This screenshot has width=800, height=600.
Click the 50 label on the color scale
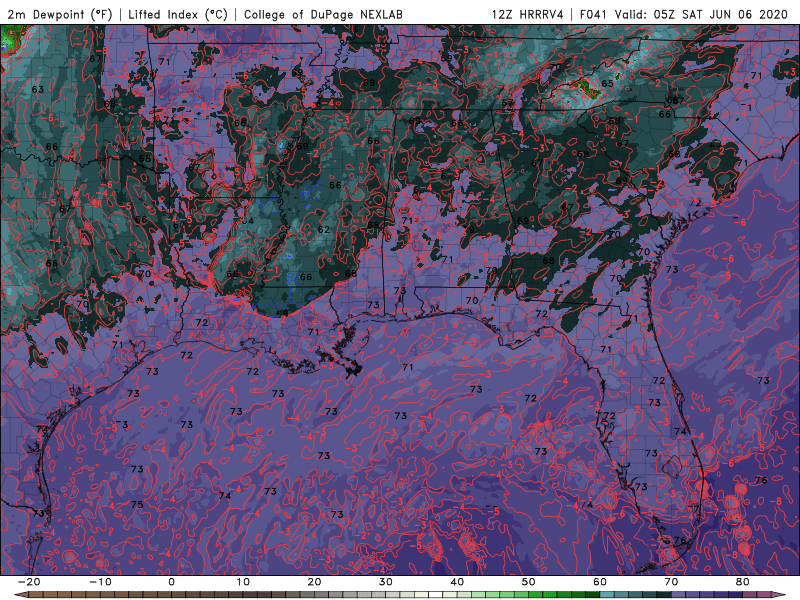529,582
